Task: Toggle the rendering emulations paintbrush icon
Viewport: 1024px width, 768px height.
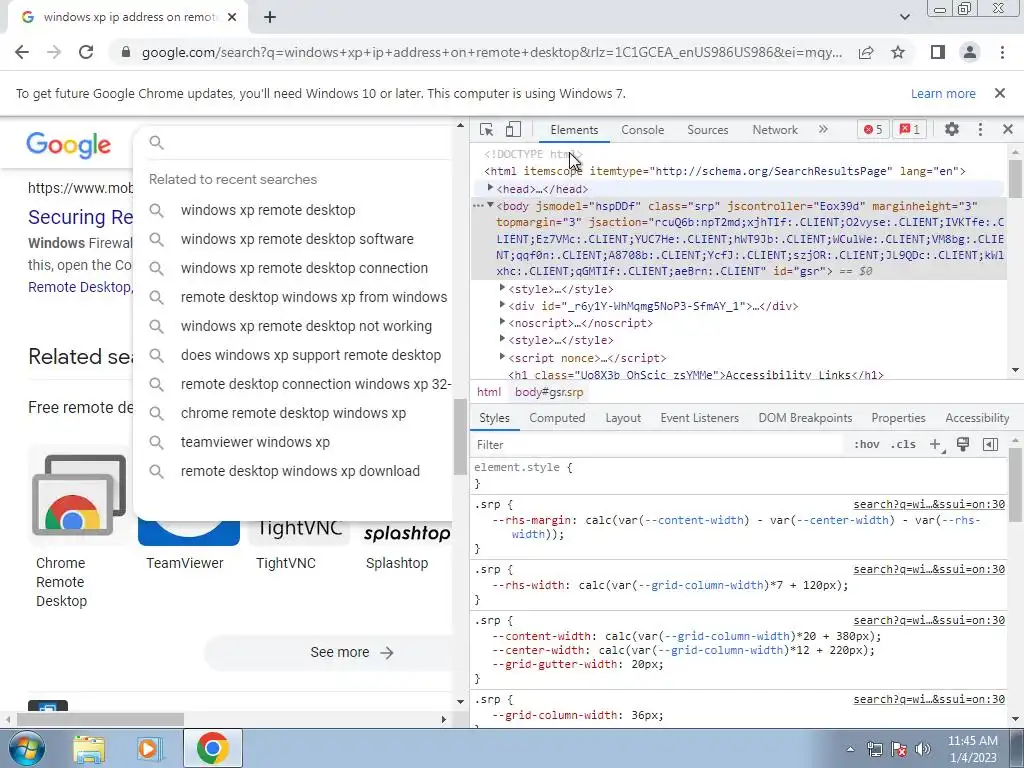Action: 963,444
